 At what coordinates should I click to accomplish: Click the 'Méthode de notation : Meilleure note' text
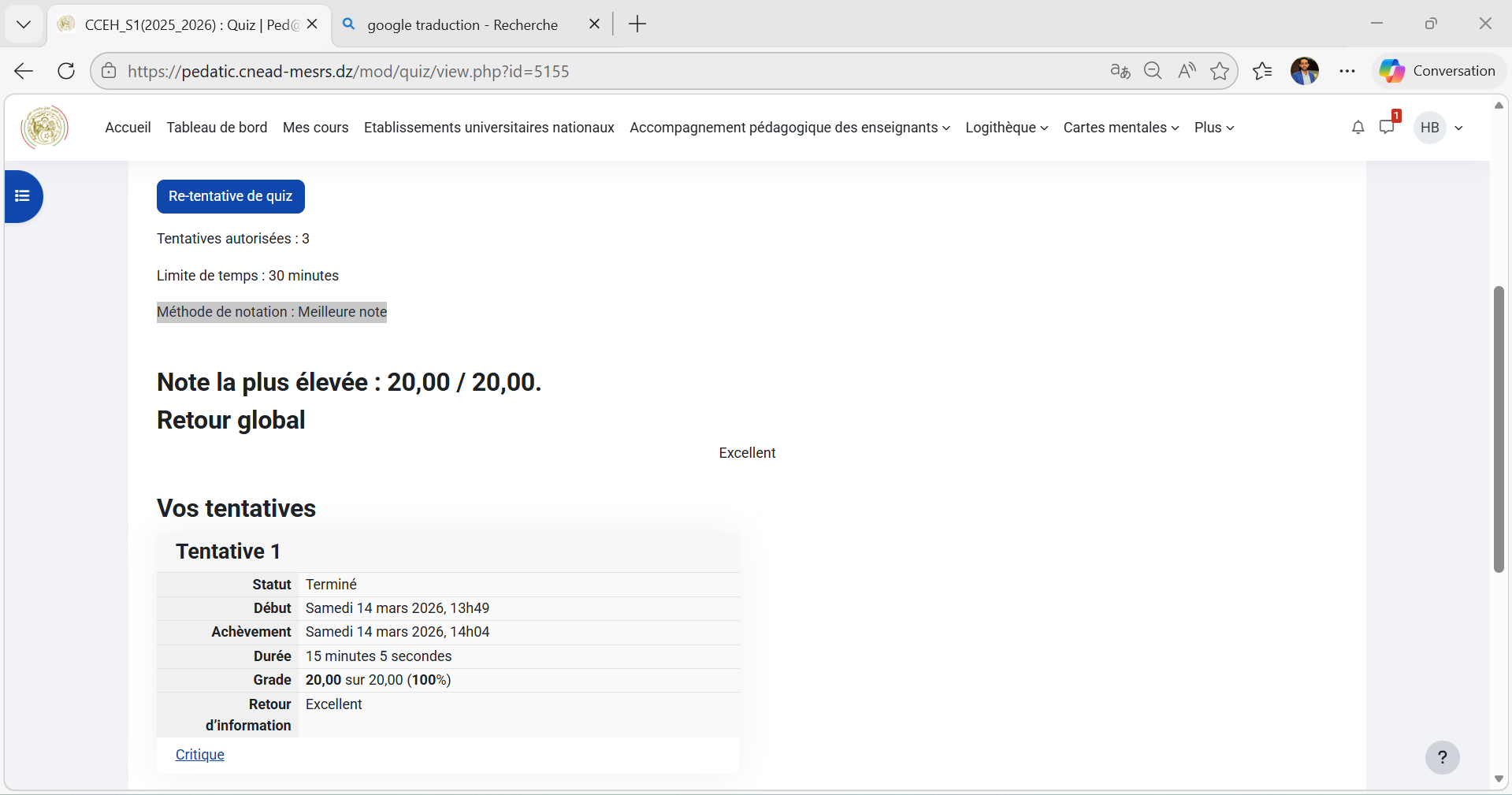[272, 312]
